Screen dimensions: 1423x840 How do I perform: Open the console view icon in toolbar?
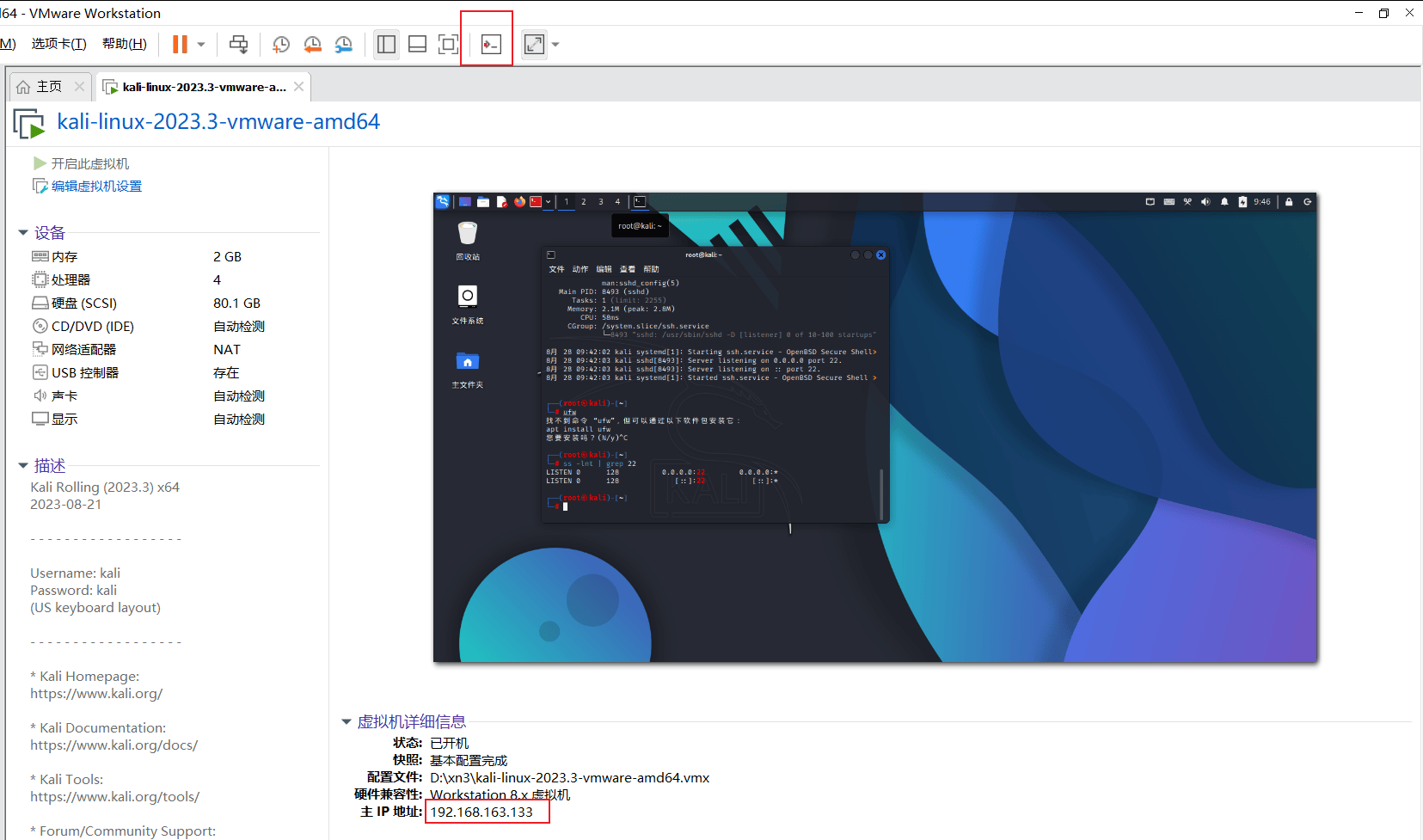491,45
